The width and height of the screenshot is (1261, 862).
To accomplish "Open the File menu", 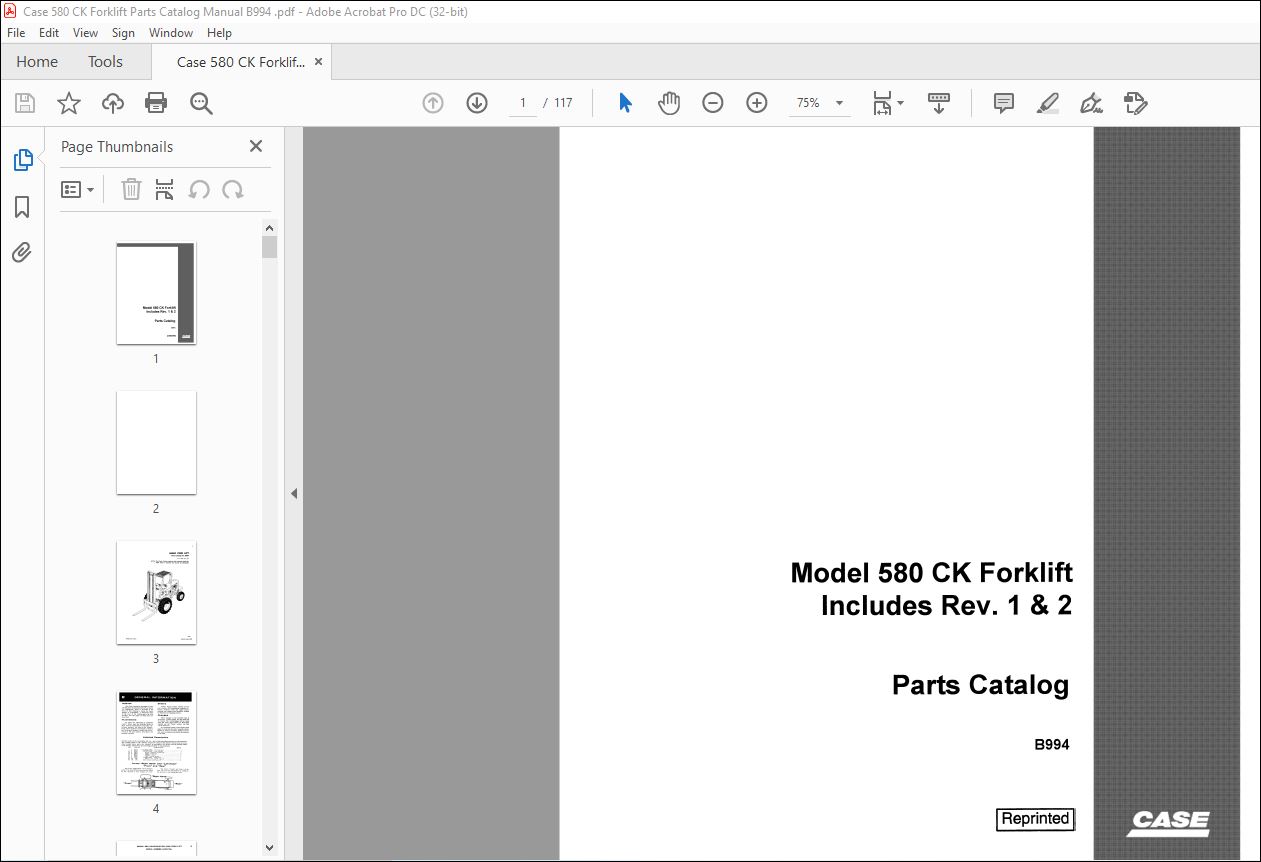I will coord(16,33).
